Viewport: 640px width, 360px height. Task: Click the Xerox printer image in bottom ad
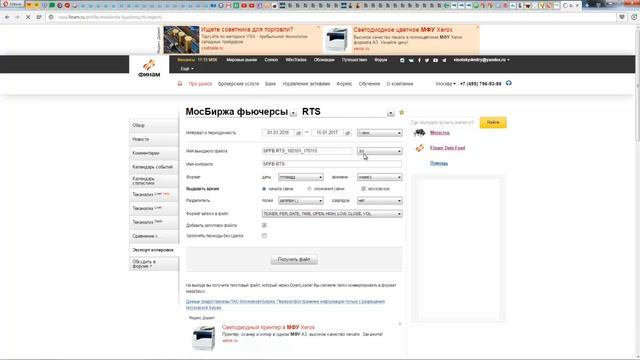coord(204,338)
